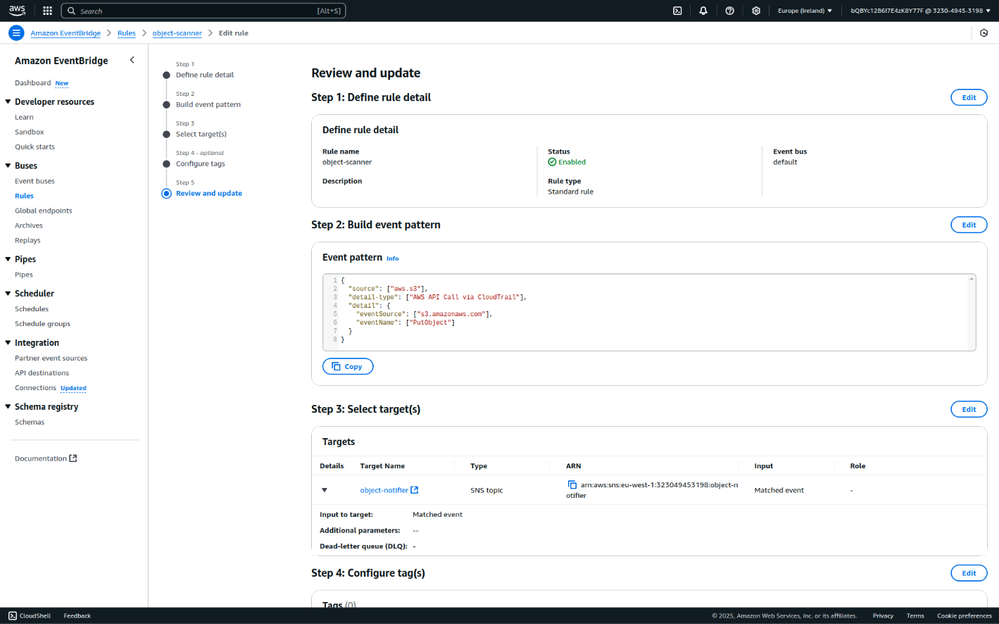Open Event buses in the sidebar
Image resolution: width=999 pixels, height=624 pixels.
[35, 181]
